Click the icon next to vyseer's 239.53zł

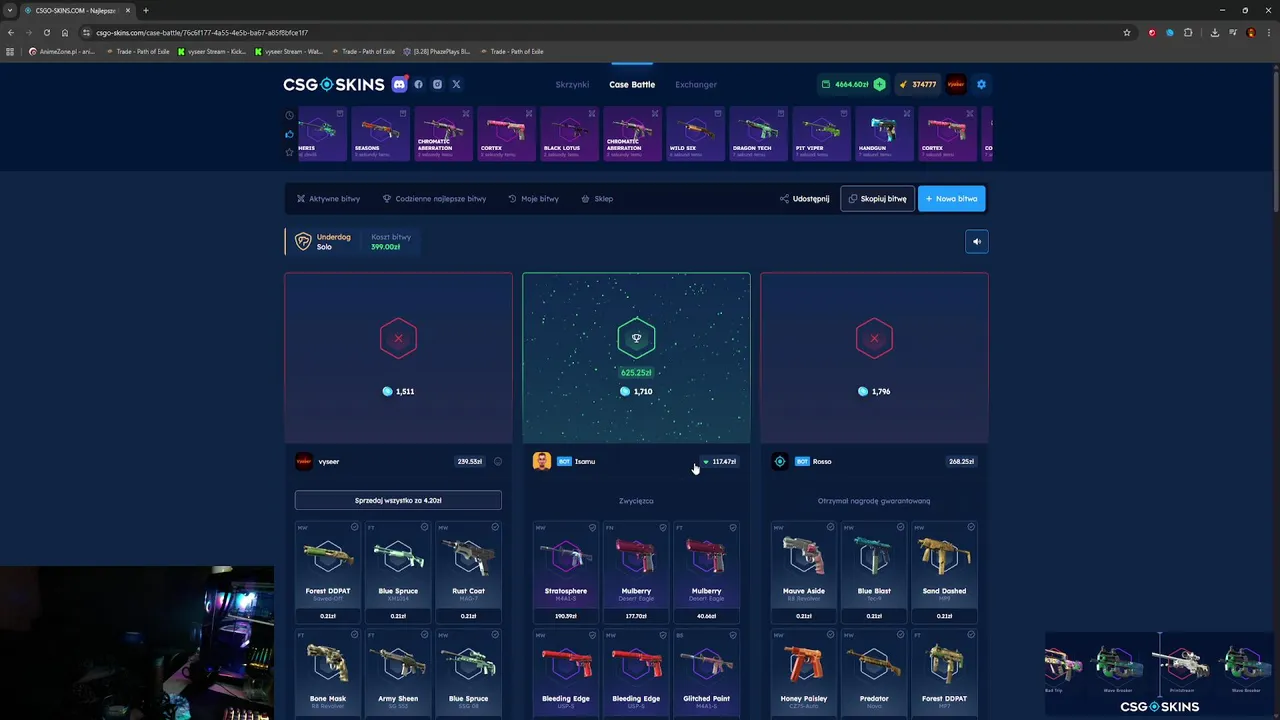point(498,461)
